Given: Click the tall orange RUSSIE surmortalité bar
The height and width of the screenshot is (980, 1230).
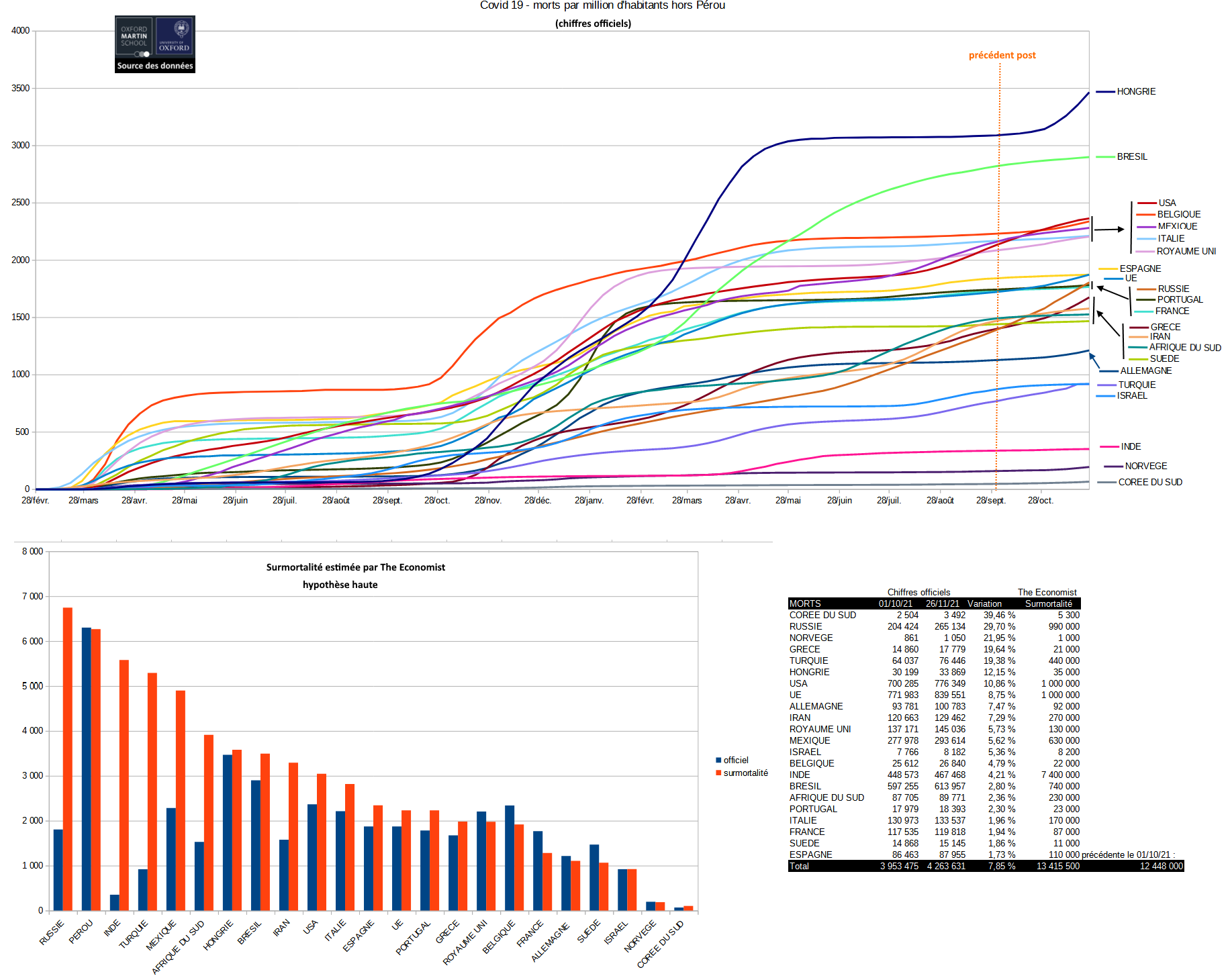Looking at the screenshot, I should coord(68,758).
